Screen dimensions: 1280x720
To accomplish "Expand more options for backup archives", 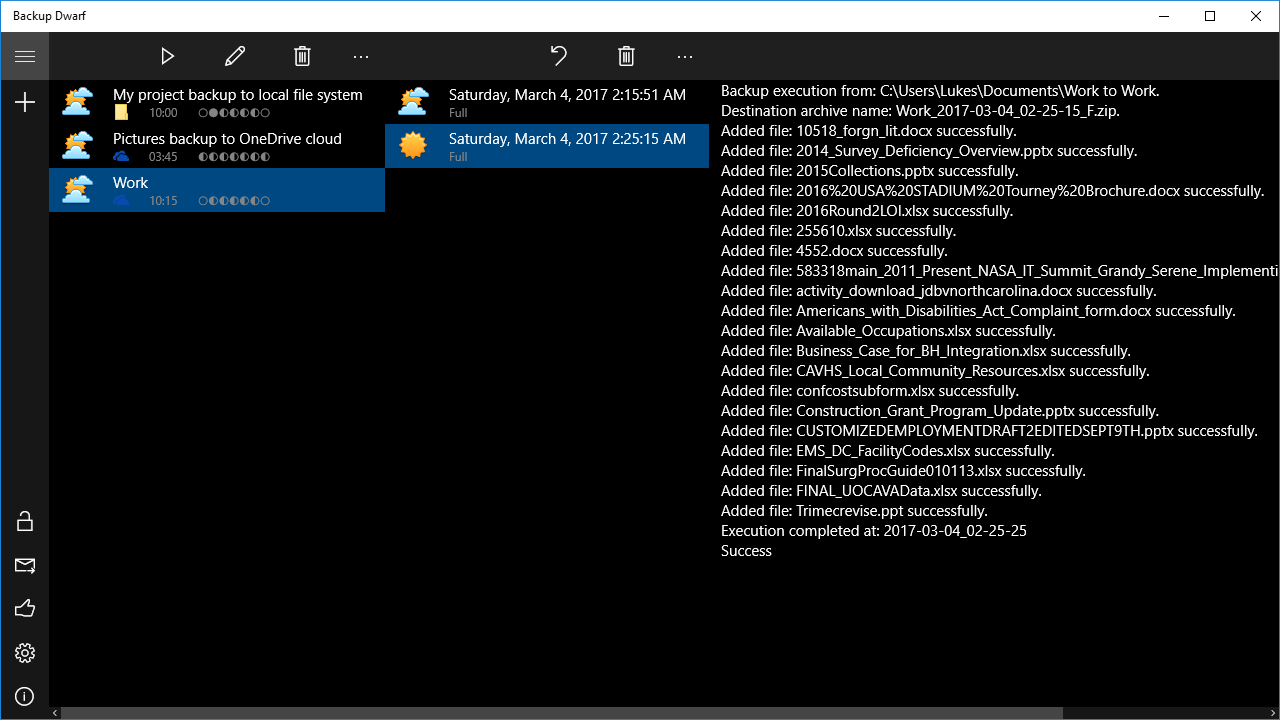I will pos(685,57).
